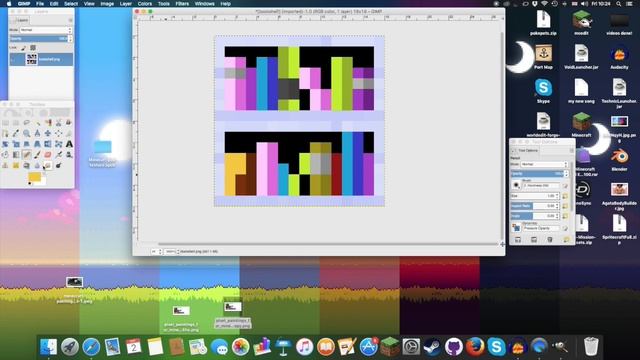This screenshot has height=360, width=640.
Task: Activate the Zoom magnifier tool
Action: 27,133
